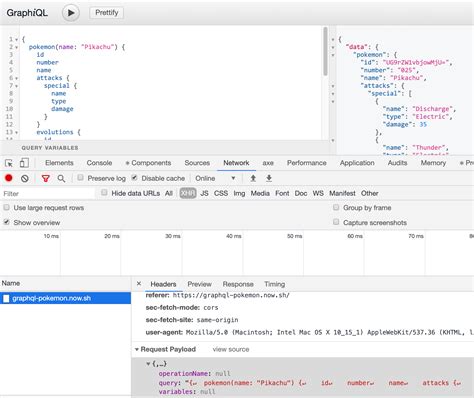Filter requests by Media

point(260,193)
